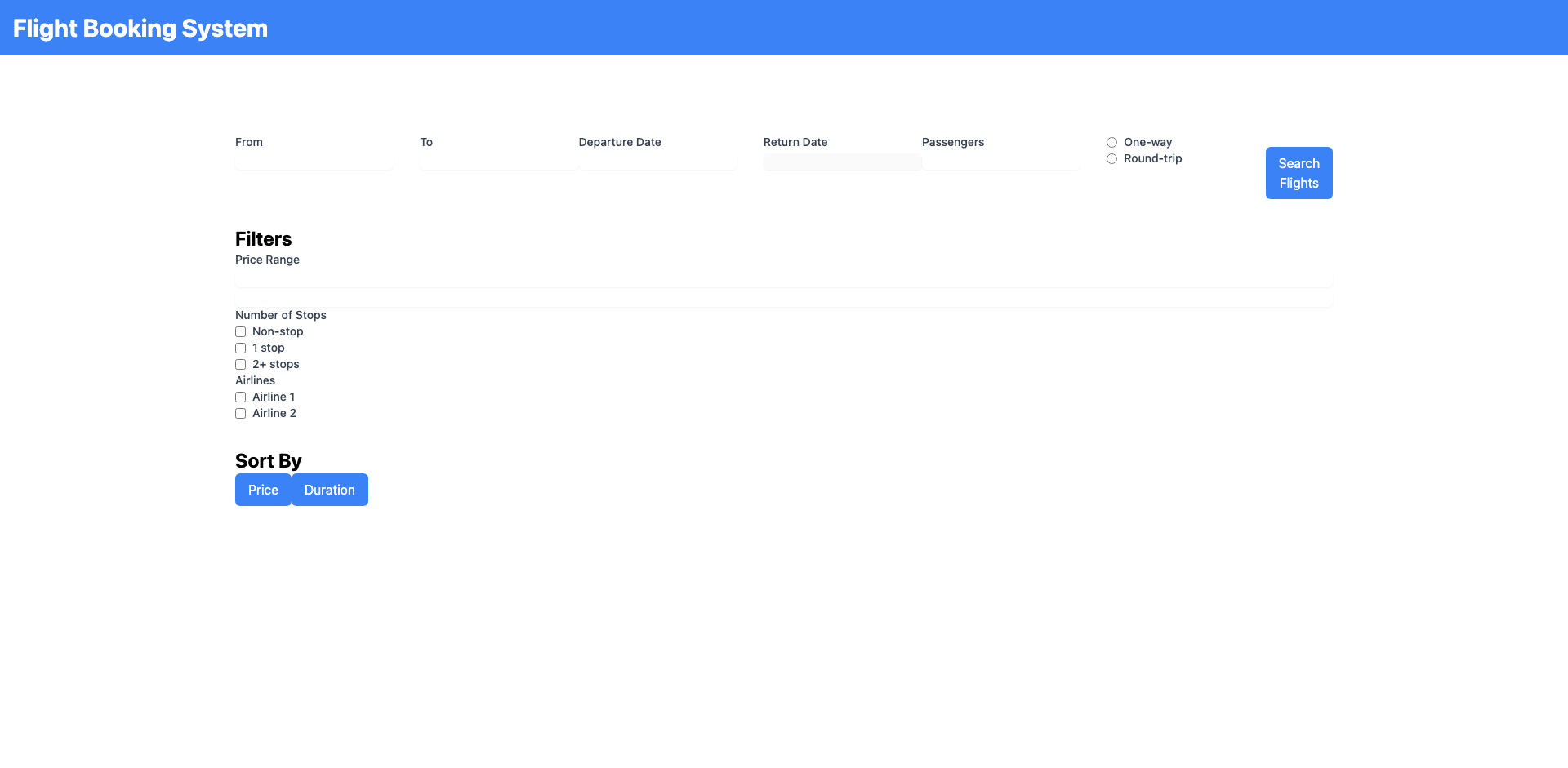
Task: Choose the Round-trip radio option
Action: [1111, 159]
